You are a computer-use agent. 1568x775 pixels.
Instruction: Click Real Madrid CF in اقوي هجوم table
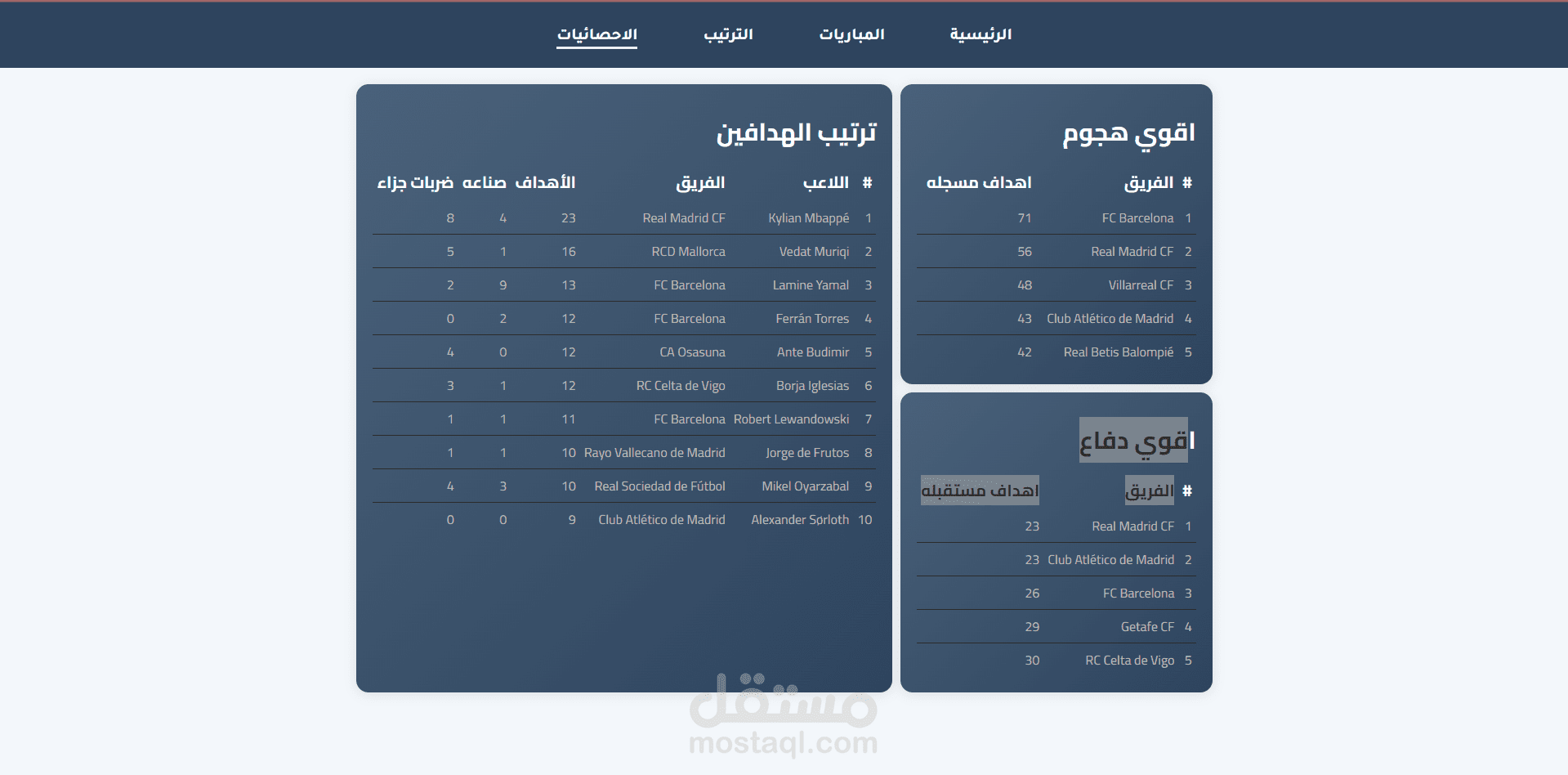tap(1132, 252)
